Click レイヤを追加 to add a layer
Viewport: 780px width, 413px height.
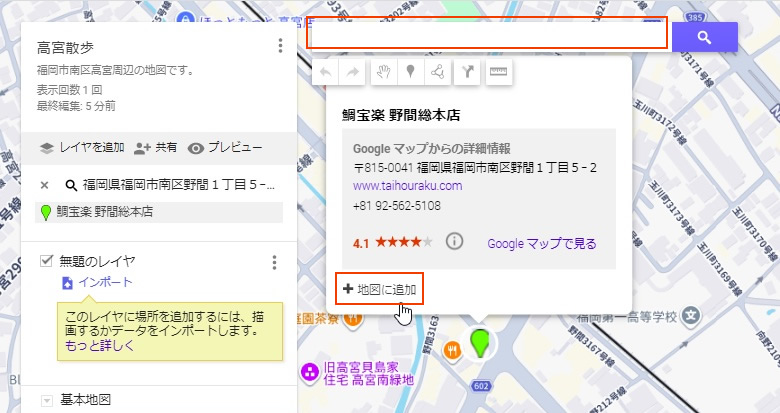click(x=82, y=148)
